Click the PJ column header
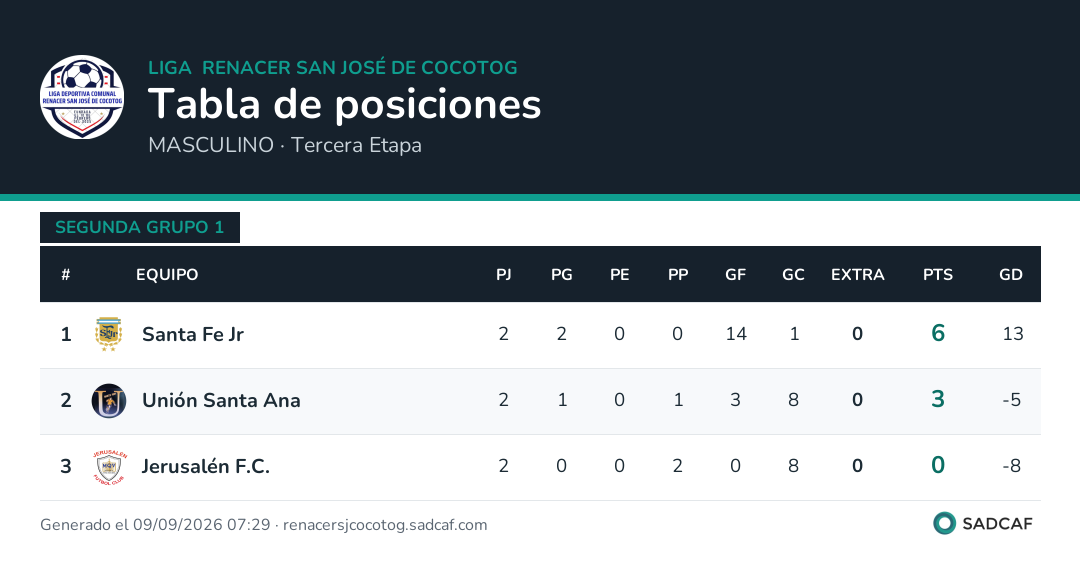The image size is (1080, 576). click(503, 275)
